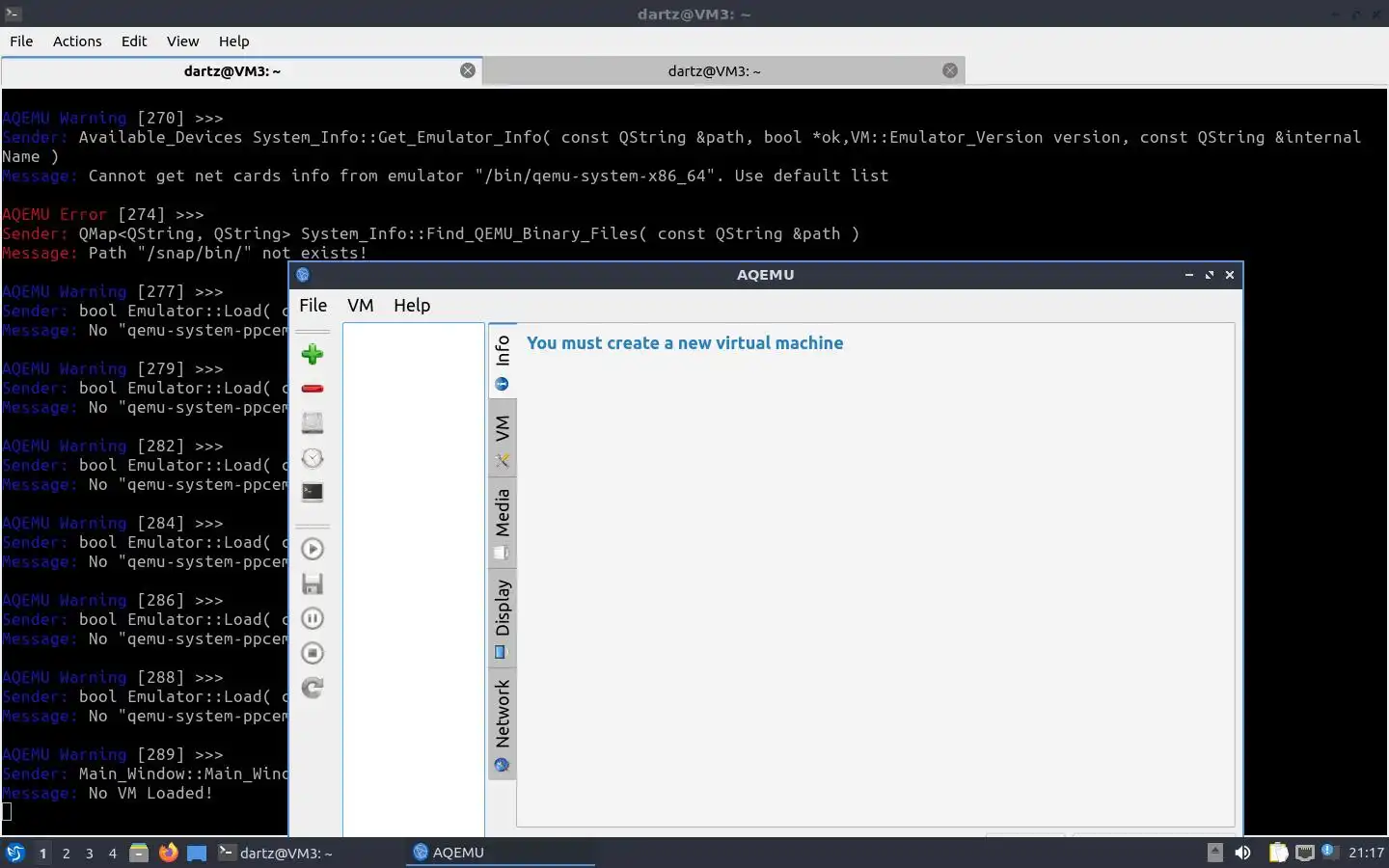This screenshot has width=1389, height=868.
Task: Click terminal window menu icon in title bar
Action: point(13,14)
